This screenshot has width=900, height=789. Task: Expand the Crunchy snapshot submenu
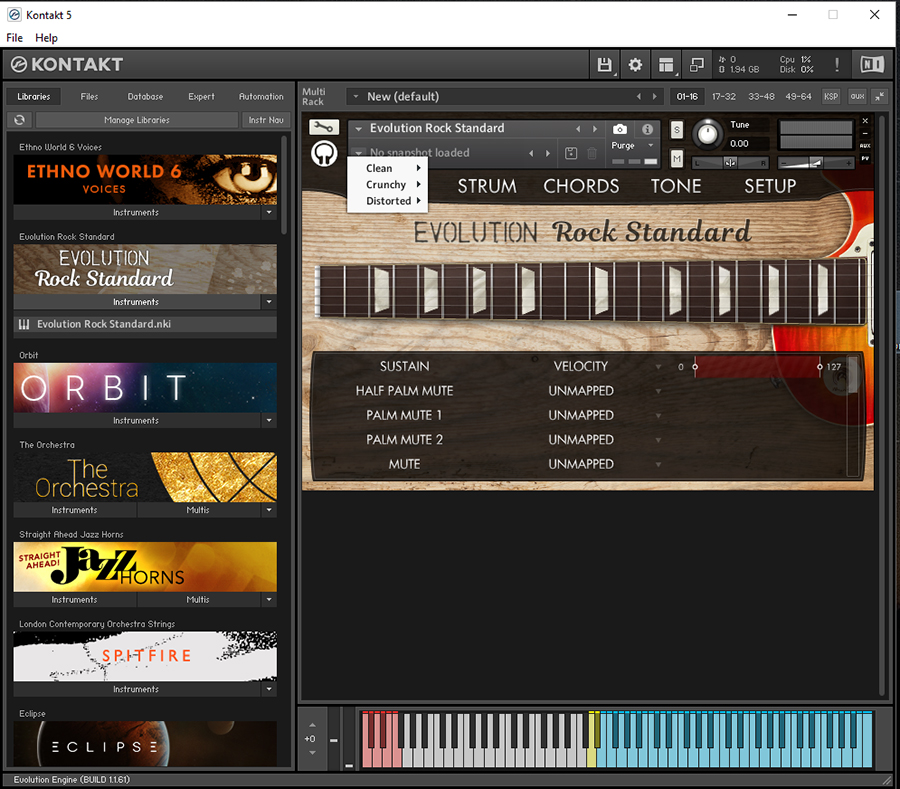(386, 185)
